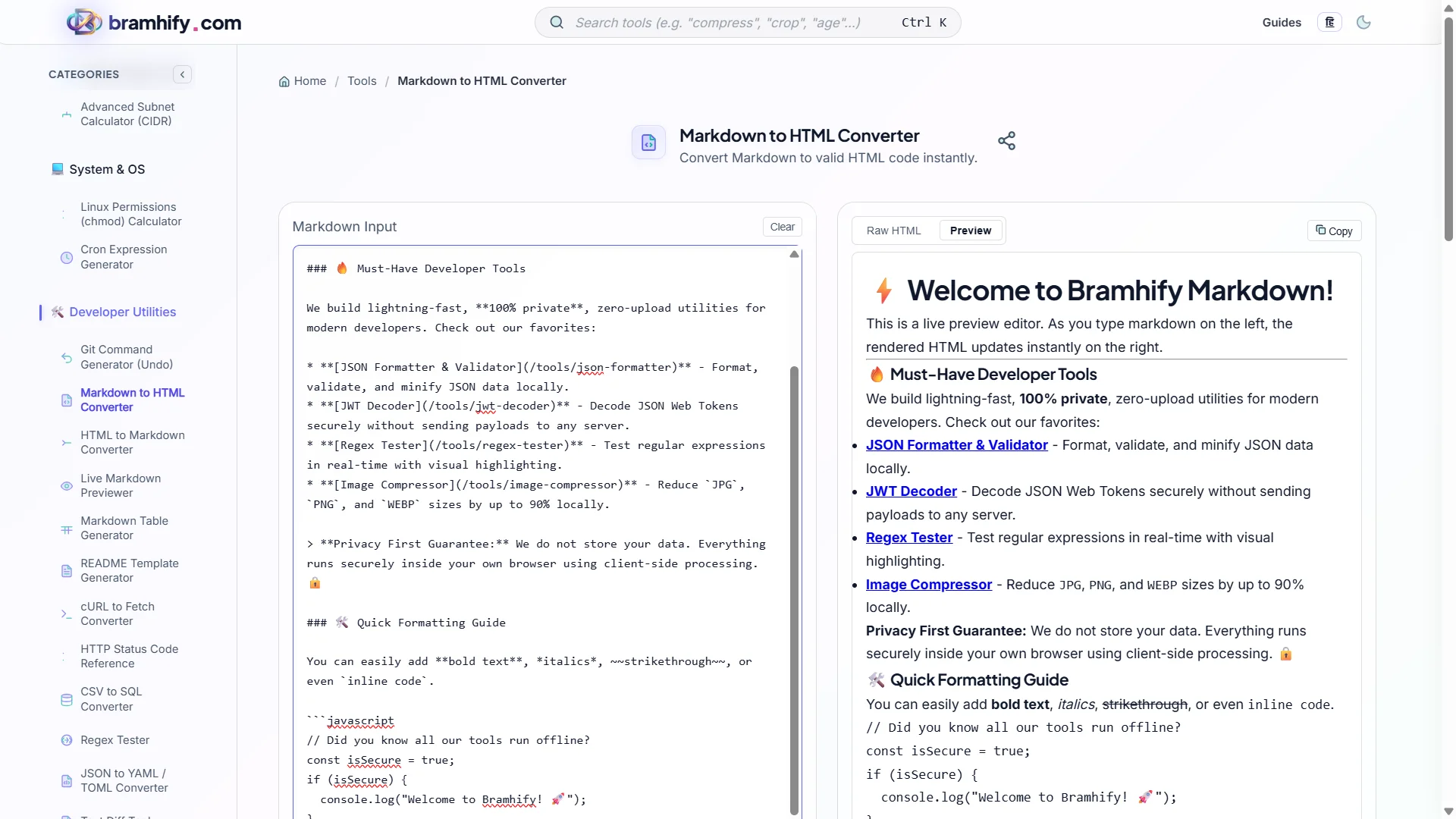
Task: Click the Markdown to HTML Converter title icon
Action: coord(648,143)
